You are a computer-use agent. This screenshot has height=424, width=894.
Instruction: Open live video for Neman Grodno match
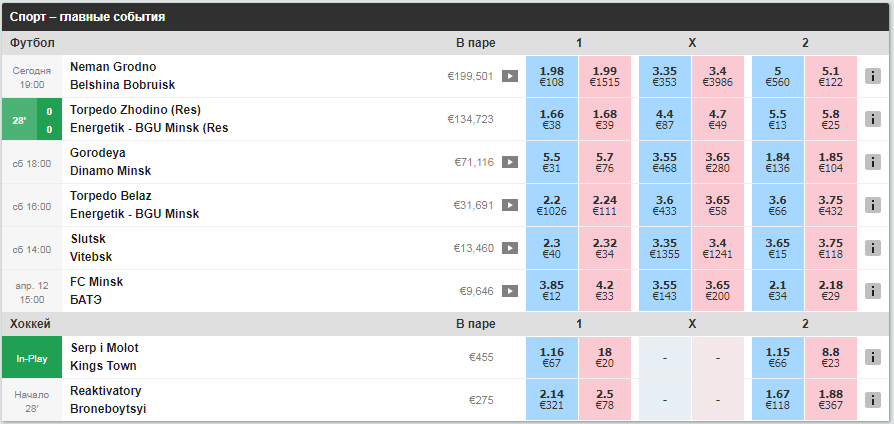pos(510,76)
